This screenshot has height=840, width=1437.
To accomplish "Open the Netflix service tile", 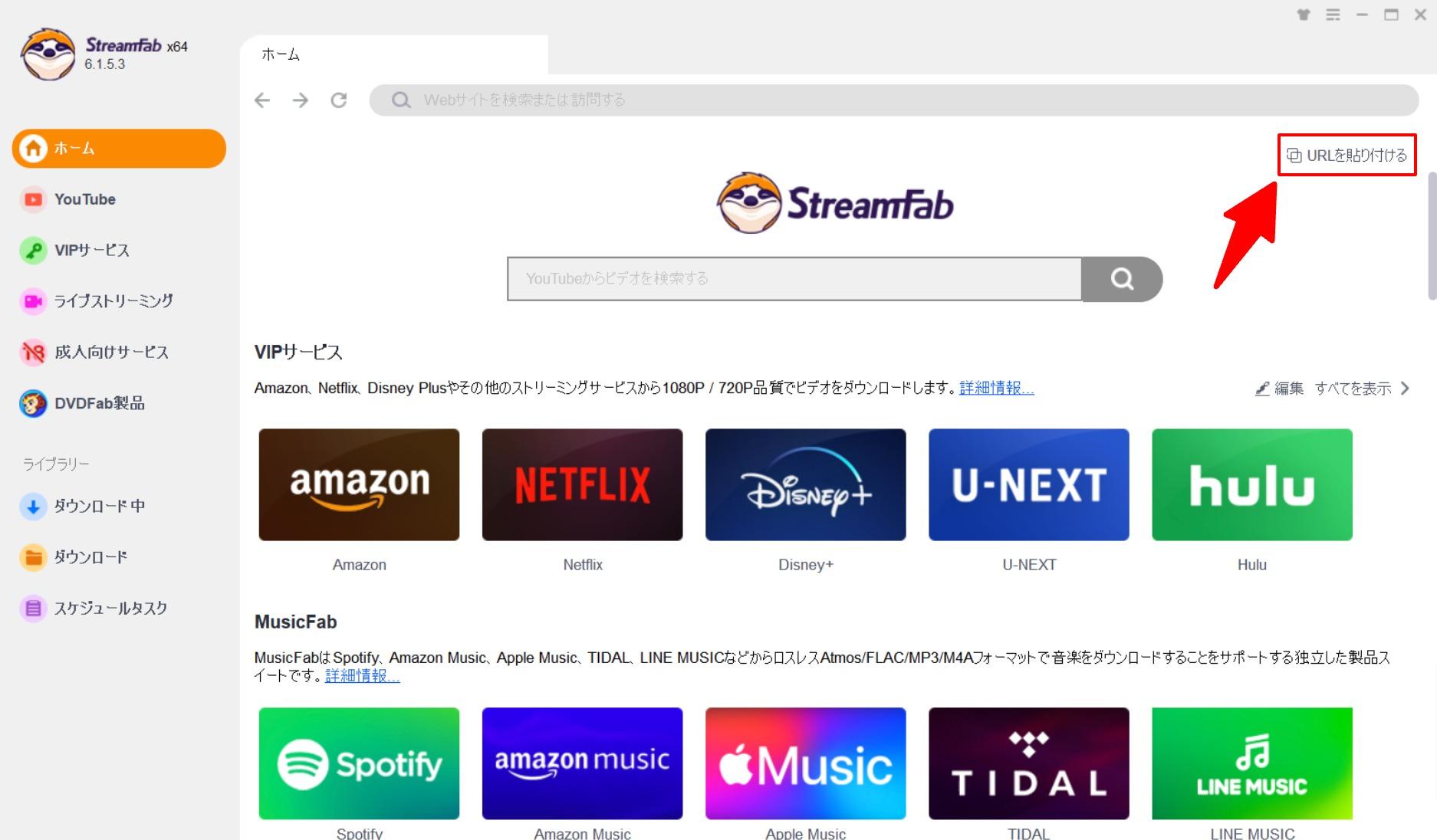I will point(582,484).
